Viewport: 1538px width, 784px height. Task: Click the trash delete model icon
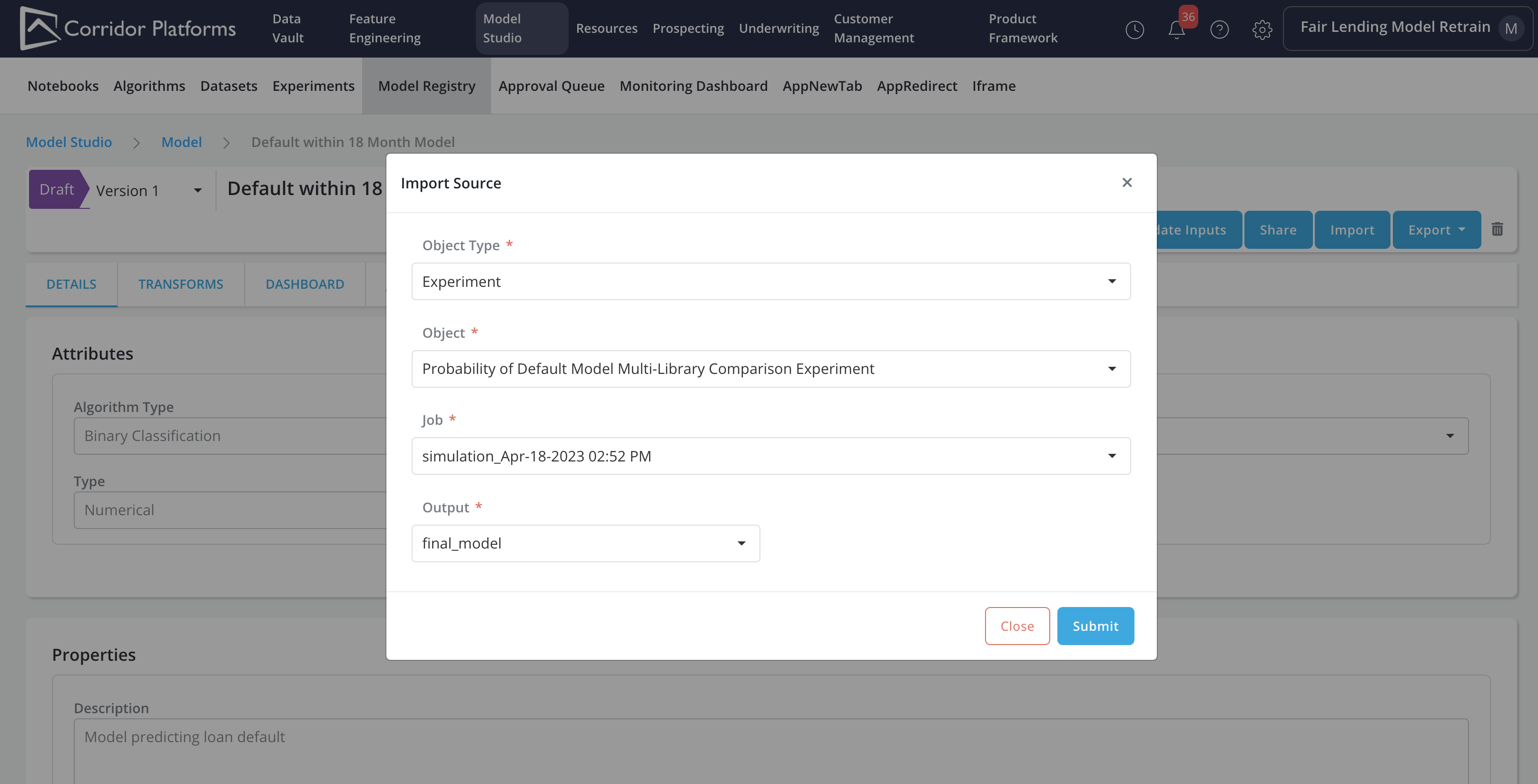pos(1497,229)
